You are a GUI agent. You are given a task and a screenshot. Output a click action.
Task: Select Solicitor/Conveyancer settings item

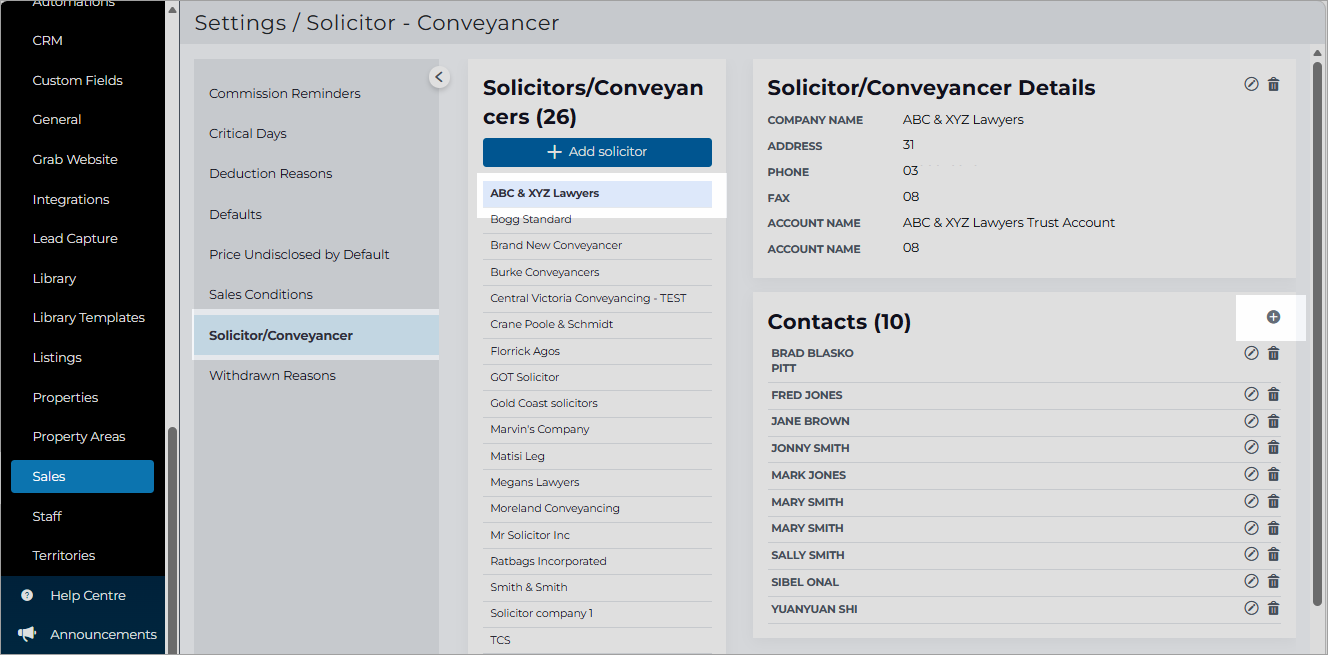pos(316,335)
